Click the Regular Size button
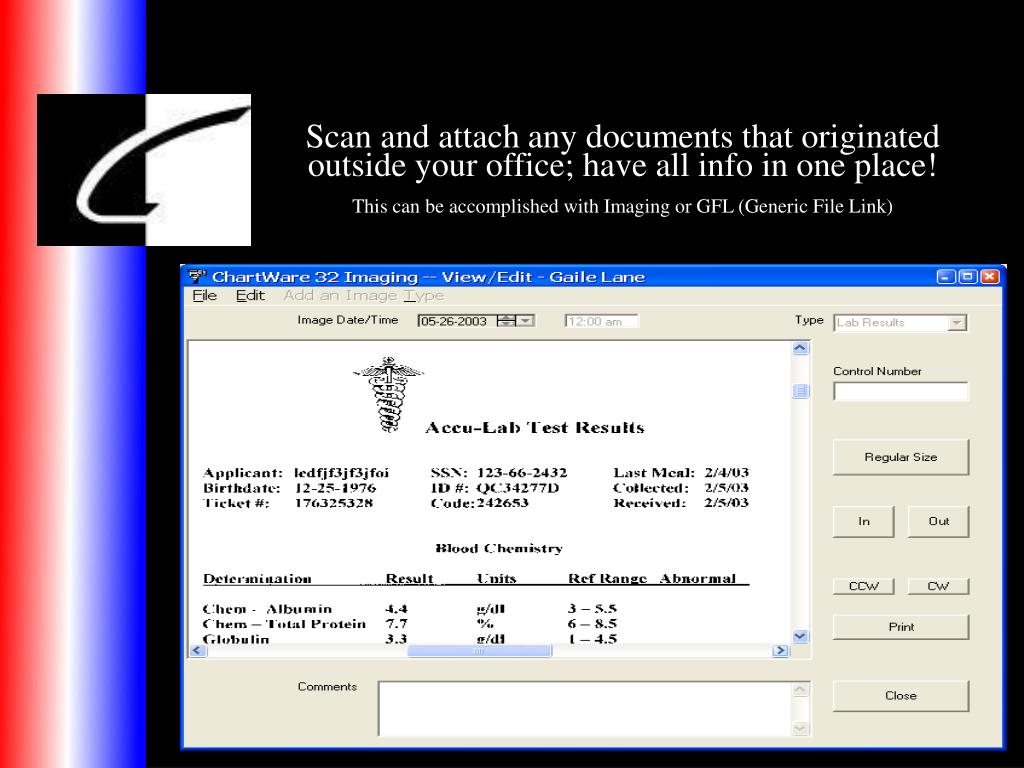 901,457
